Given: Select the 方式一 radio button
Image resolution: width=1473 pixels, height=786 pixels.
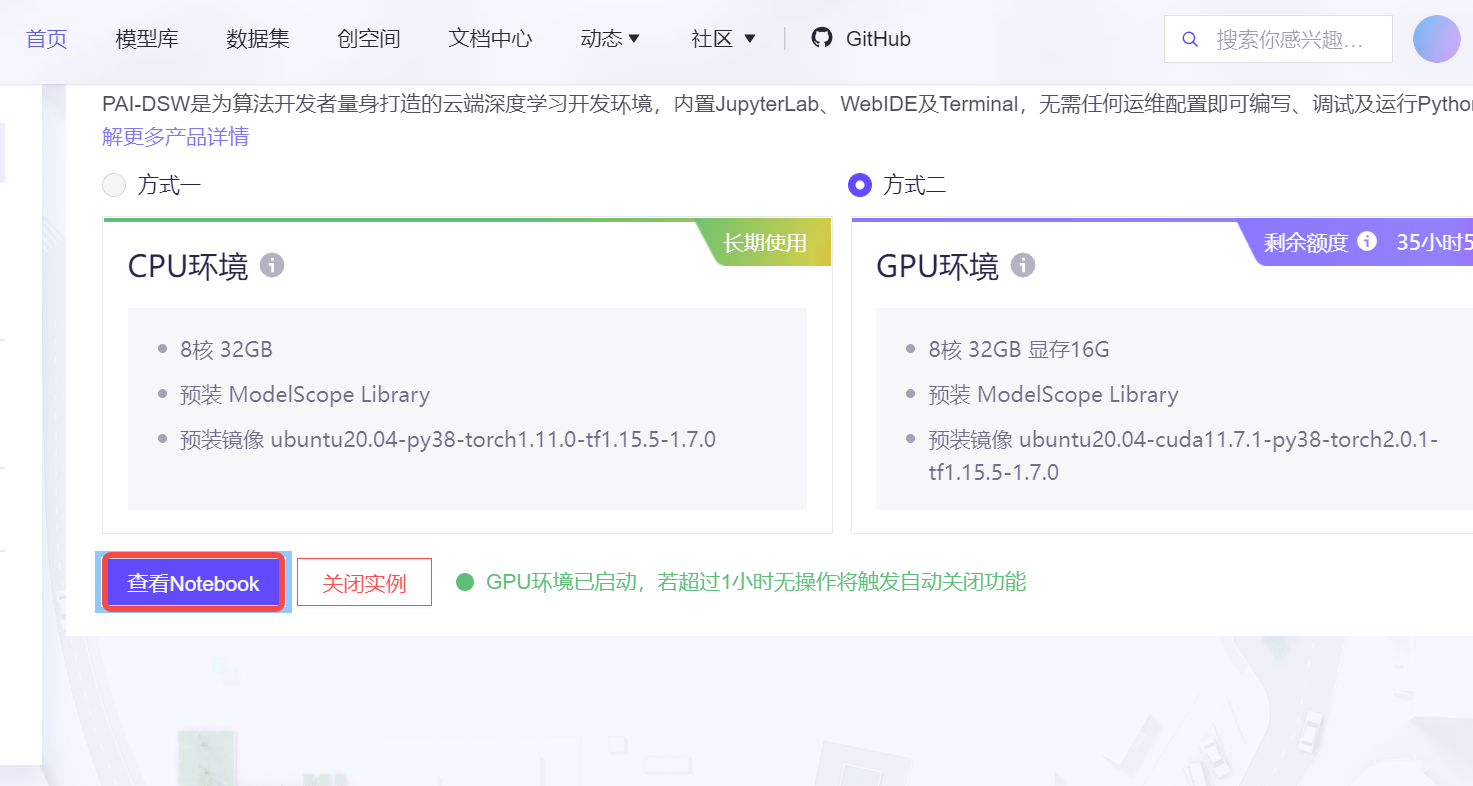Looking at the screenshot, I should pos(115,185).
